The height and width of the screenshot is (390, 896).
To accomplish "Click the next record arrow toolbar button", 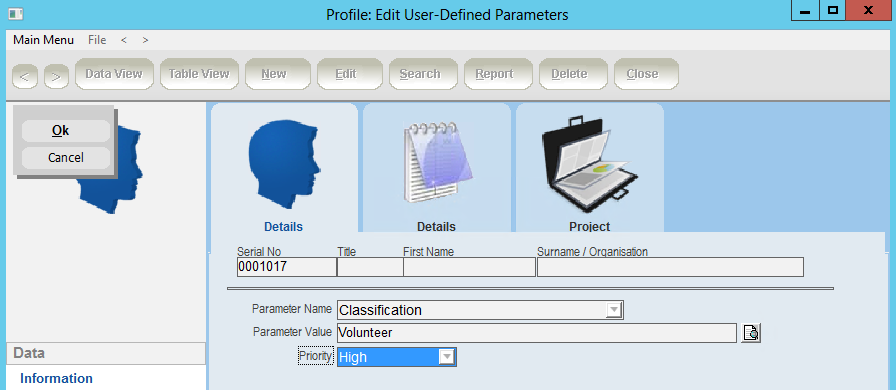I will click(56, 77).
